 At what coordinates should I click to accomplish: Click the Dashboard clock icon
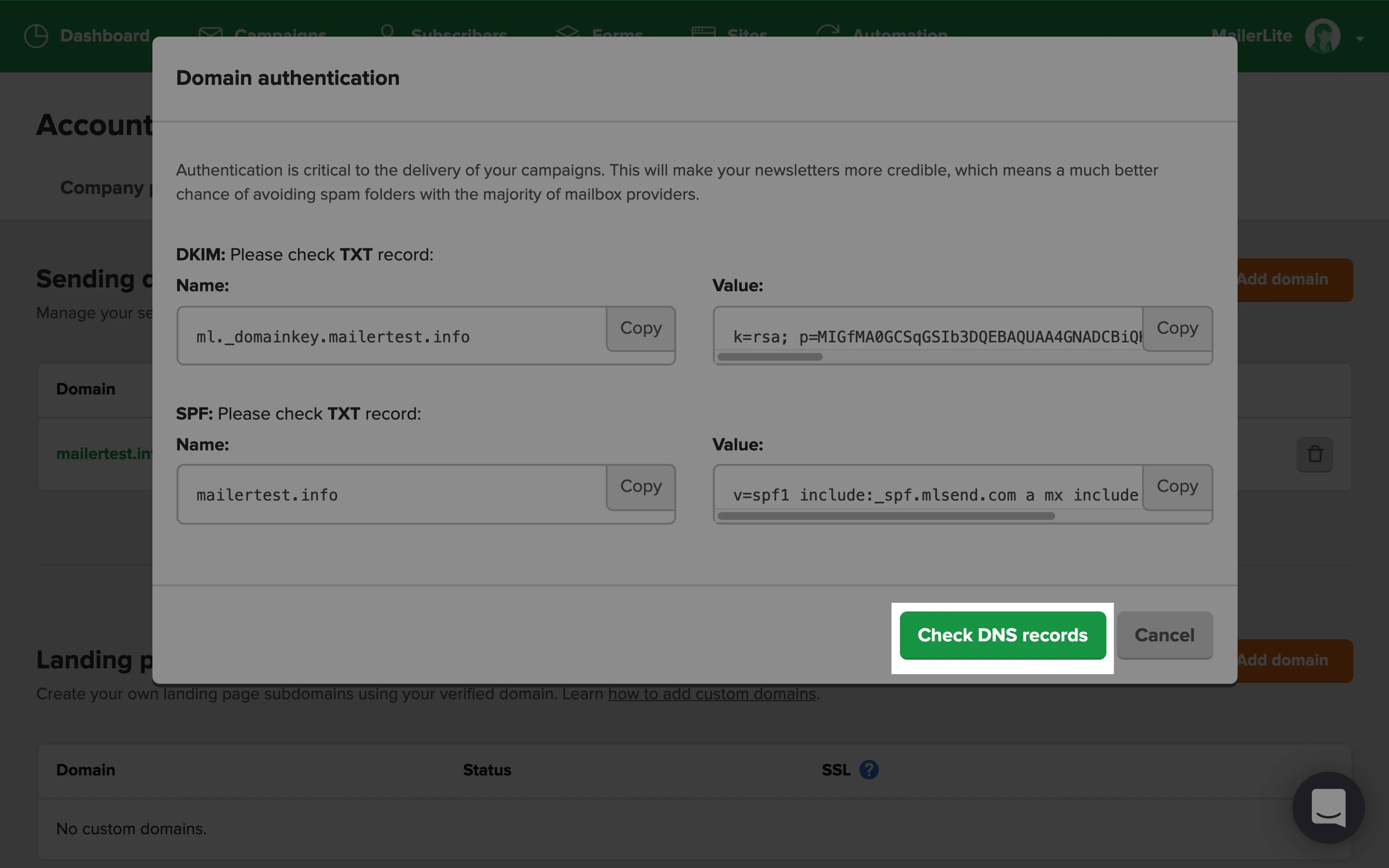coord(36,36)
